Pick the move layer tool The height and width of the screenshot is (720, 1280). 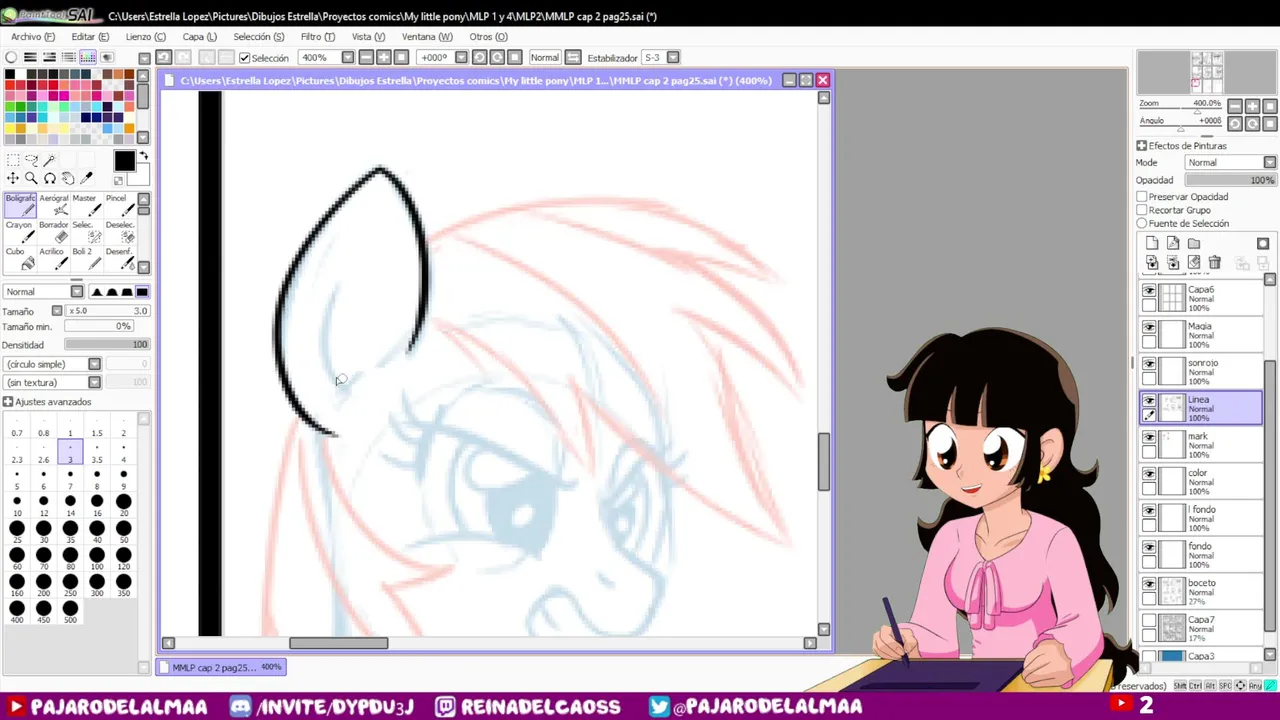[x=13, y=178]
